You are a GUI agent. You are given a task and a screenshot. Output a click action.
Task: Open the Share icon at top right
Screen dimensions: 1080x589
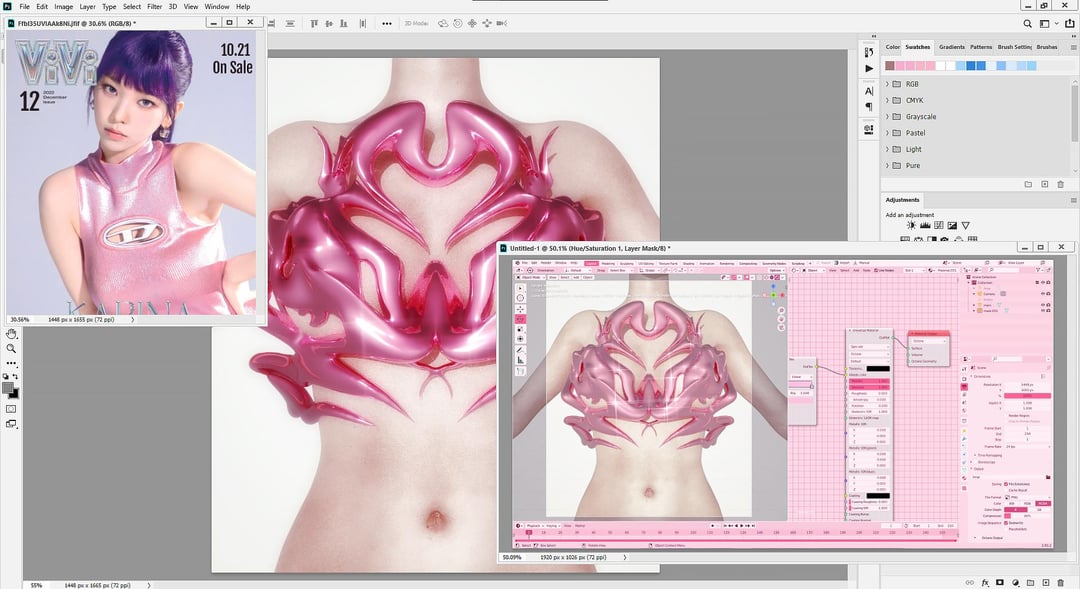coord(1068,22)
